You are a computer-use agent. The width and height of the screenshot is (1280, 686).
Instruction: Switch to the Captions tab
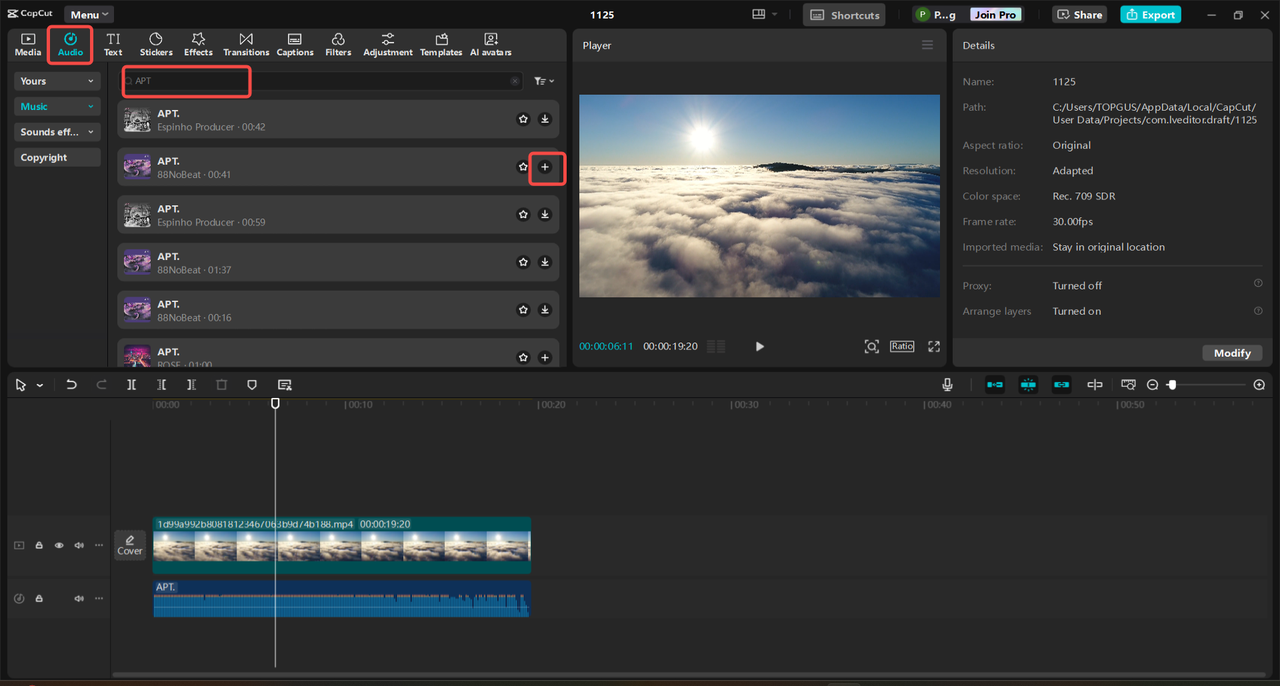coord(295,44)
